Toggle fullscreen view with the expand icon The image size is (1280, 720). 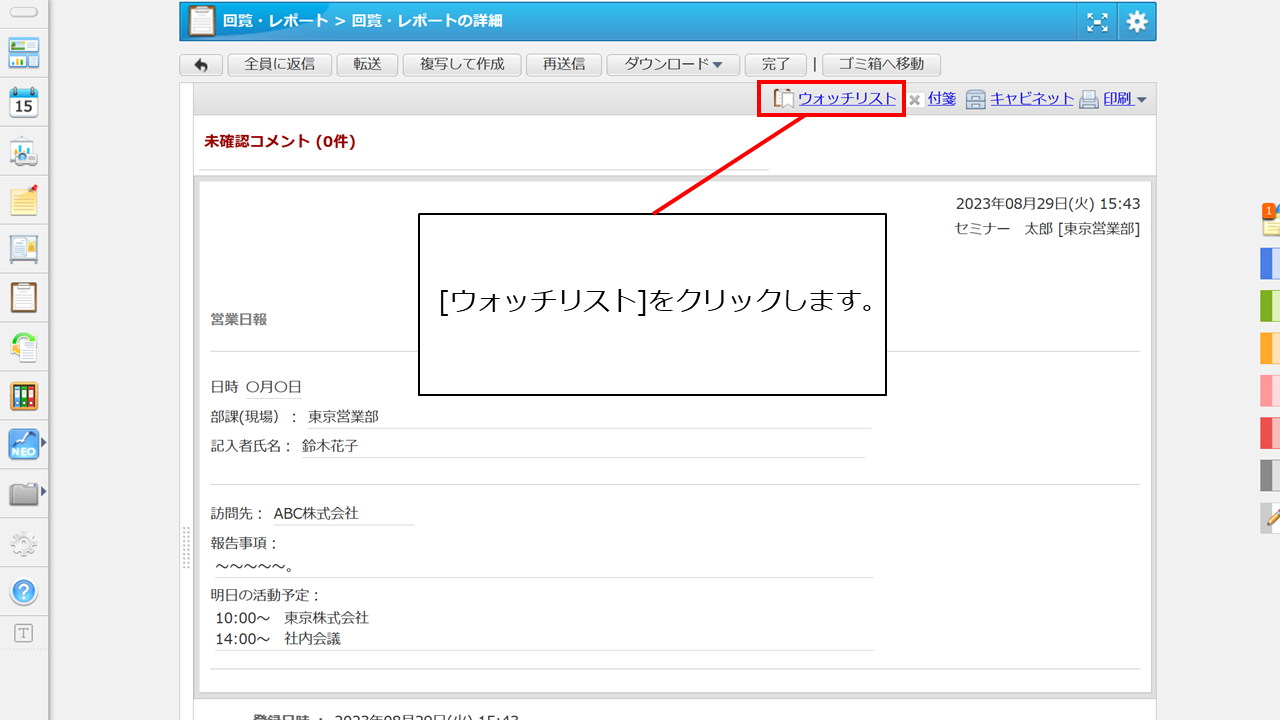(1097, 22)
